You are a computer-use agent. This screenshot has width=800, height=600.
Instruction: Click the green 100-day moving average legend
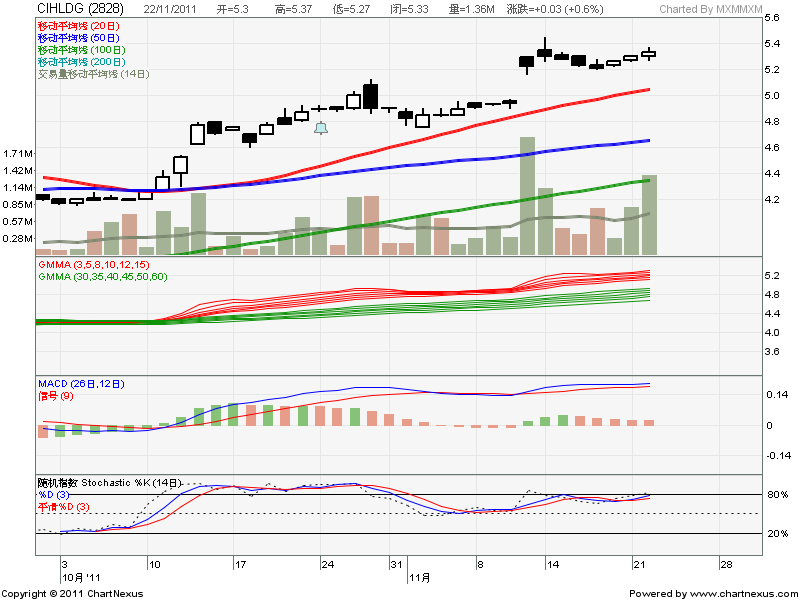point(80,49)
